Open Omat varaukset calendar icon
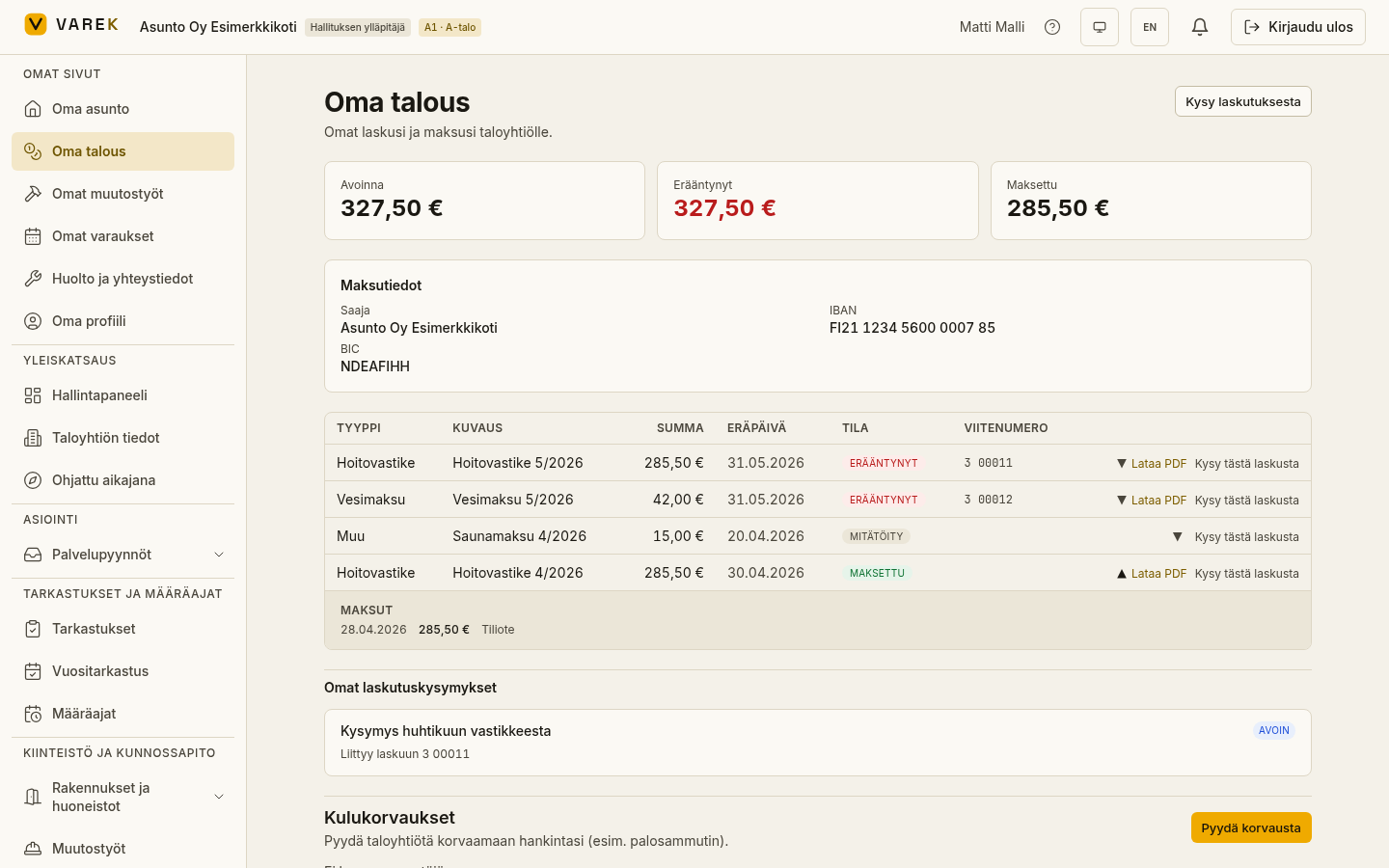The image size is (1389, 868). point(33,236)
